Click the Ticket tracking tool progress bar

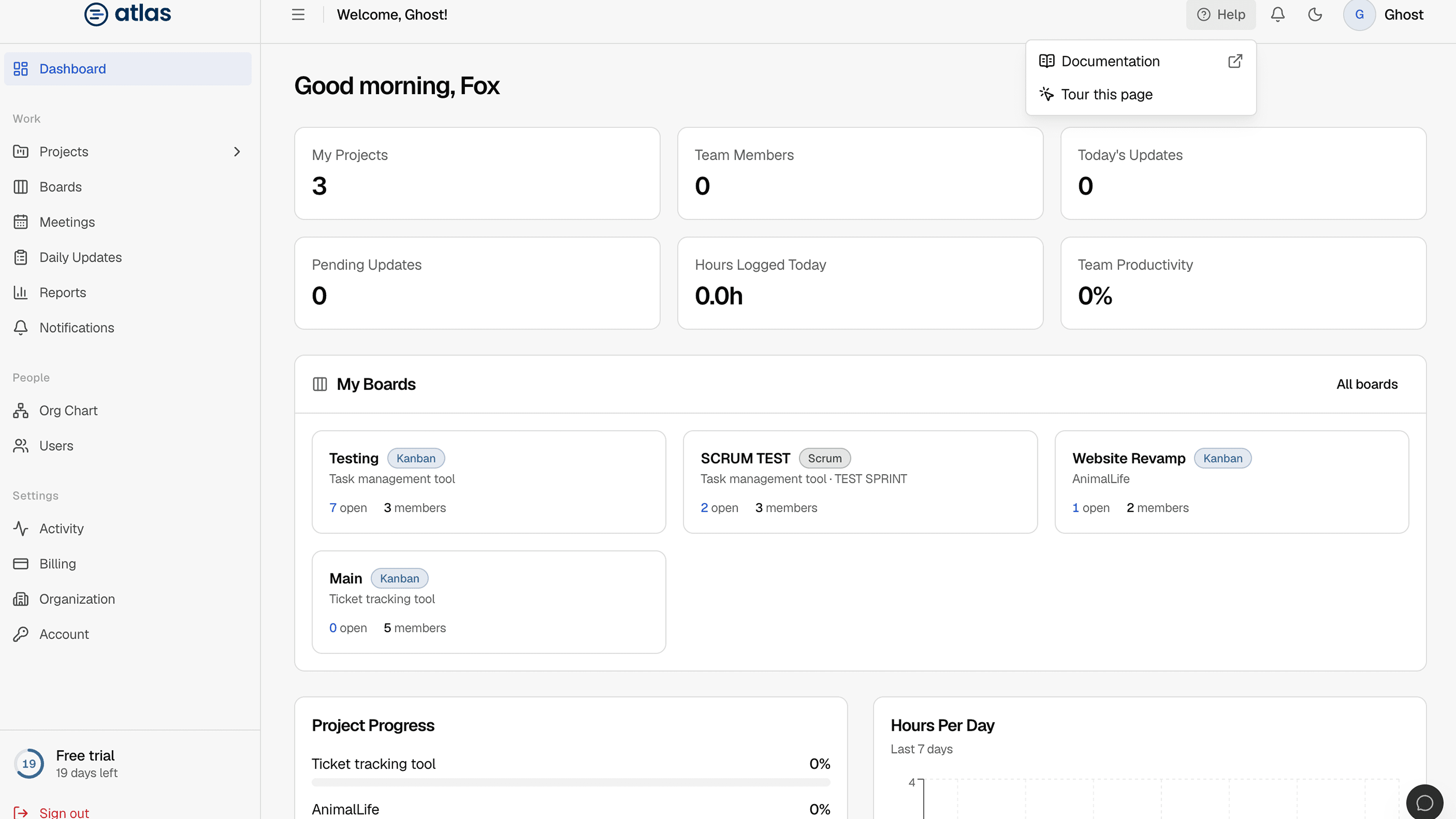(571, 782)
